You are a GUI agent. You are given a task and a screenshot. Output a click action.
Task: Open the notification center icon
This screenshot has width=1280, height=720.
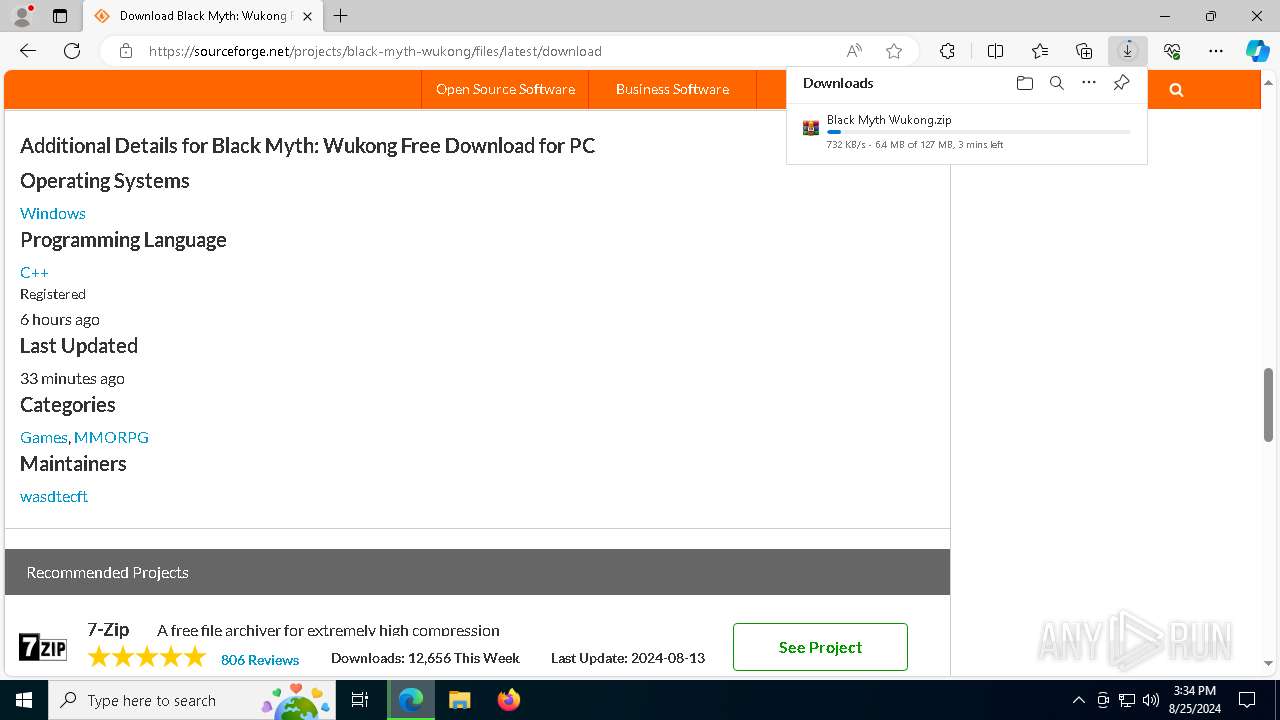click(1247, 700)
